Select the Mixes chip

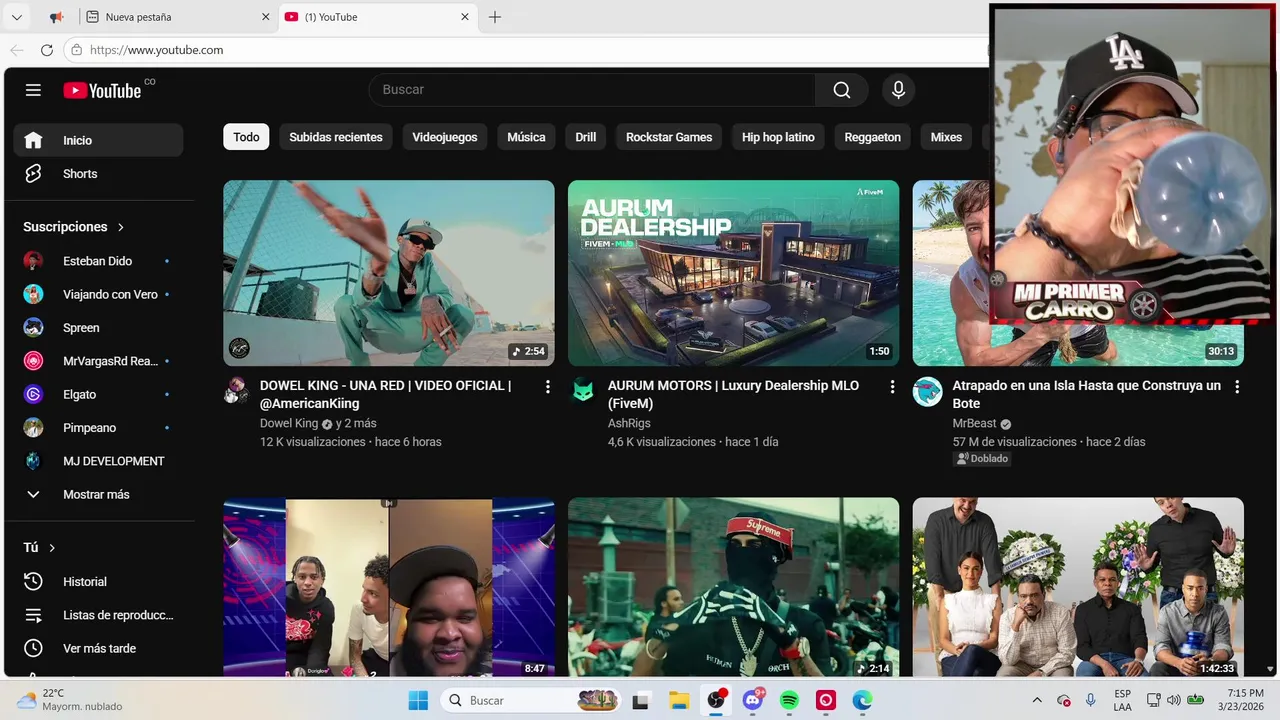click(x=946, y=137)
